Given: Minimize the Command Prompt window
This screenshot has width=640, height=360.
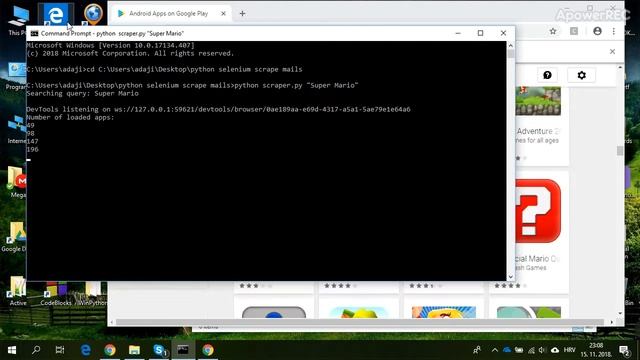Looking at the screenshot, I should (x=458, y=33).
